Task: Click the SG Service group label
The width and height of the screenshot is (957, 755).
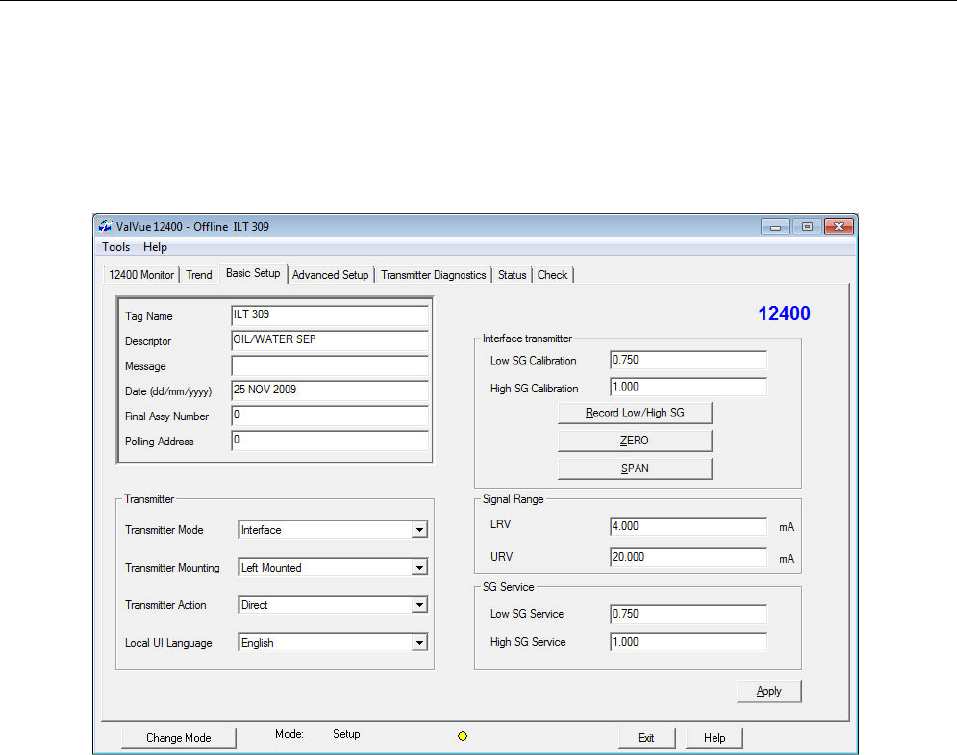Action: tap(508, 587)
